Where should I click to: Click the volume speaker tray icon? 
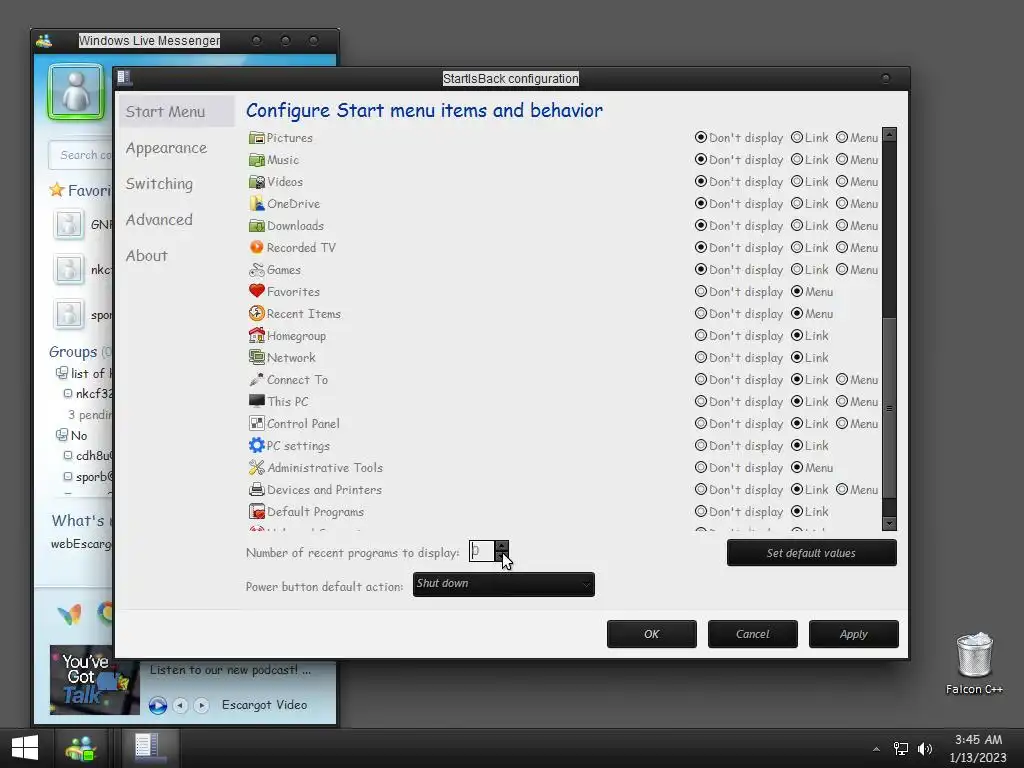click(925, 749)
